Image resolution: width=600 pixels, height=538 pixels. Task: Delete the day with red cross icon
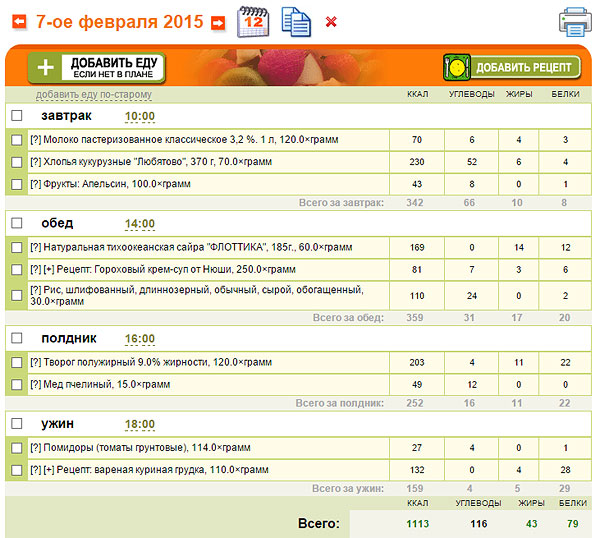tap(331, 22)
